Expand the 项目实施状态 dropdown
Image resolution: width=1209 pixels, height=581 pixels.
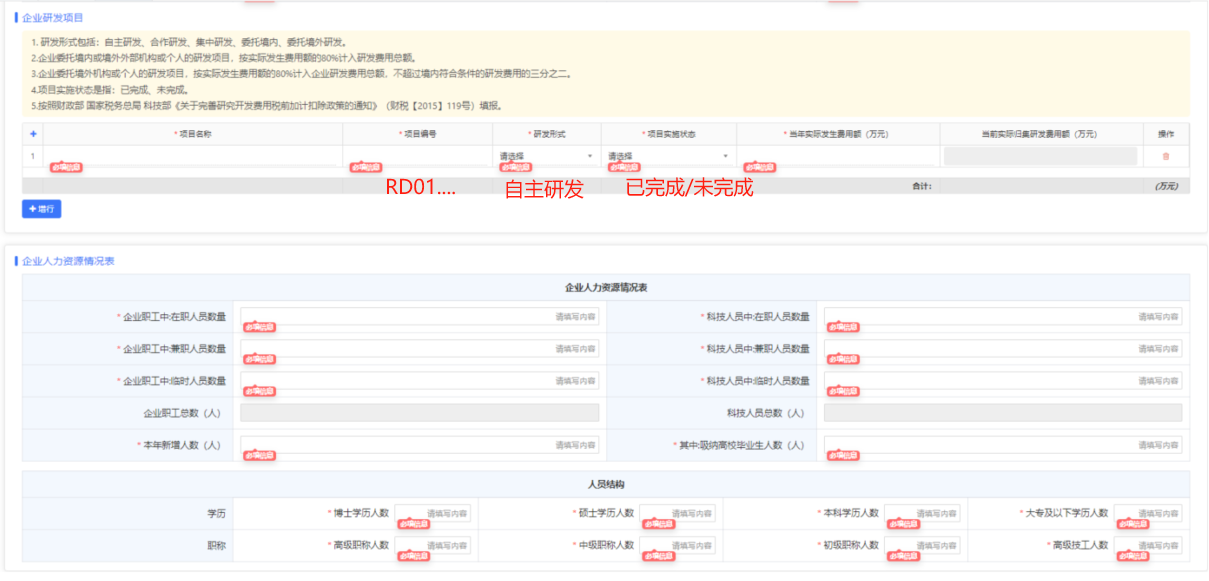click(x=668, y=156)
